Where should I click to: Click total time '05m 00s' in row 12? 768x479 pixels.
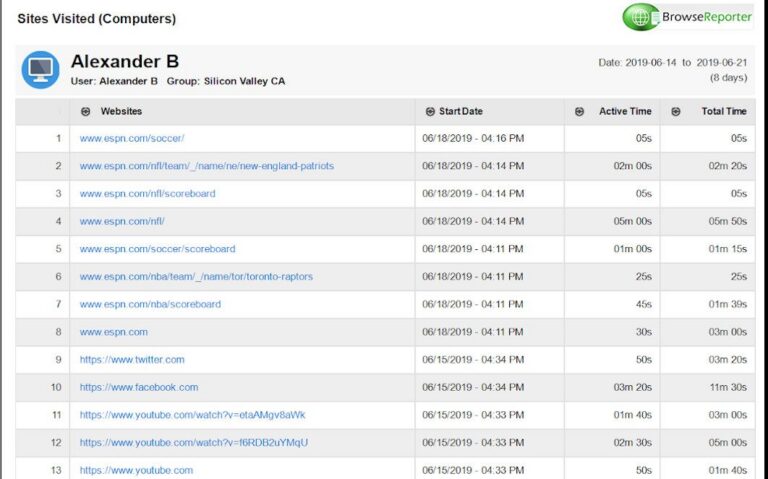point(728,443)
